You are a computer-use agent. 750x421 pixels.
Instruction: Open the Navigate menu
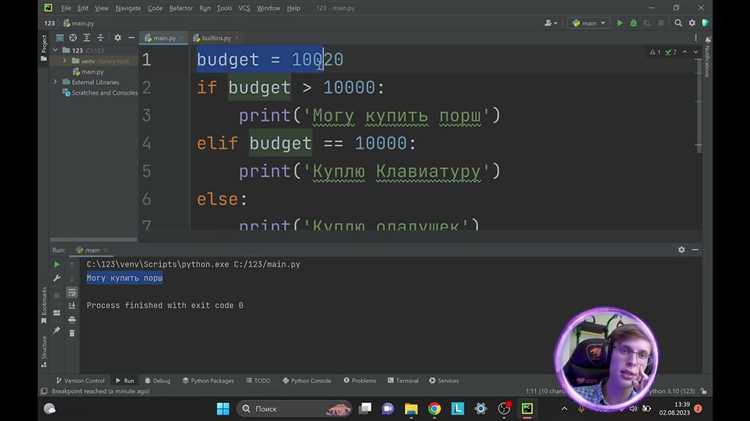click(x=128, y=8)
